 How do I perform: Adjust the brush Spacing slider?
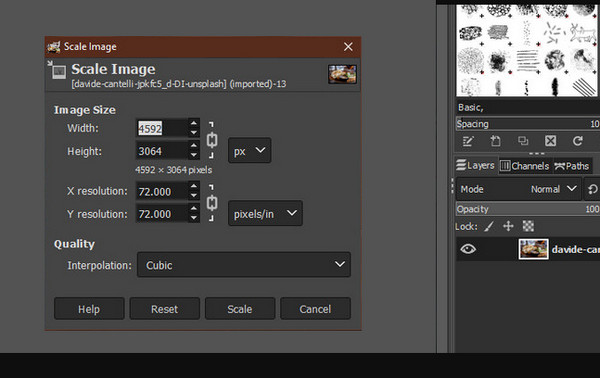coord(528,124)
